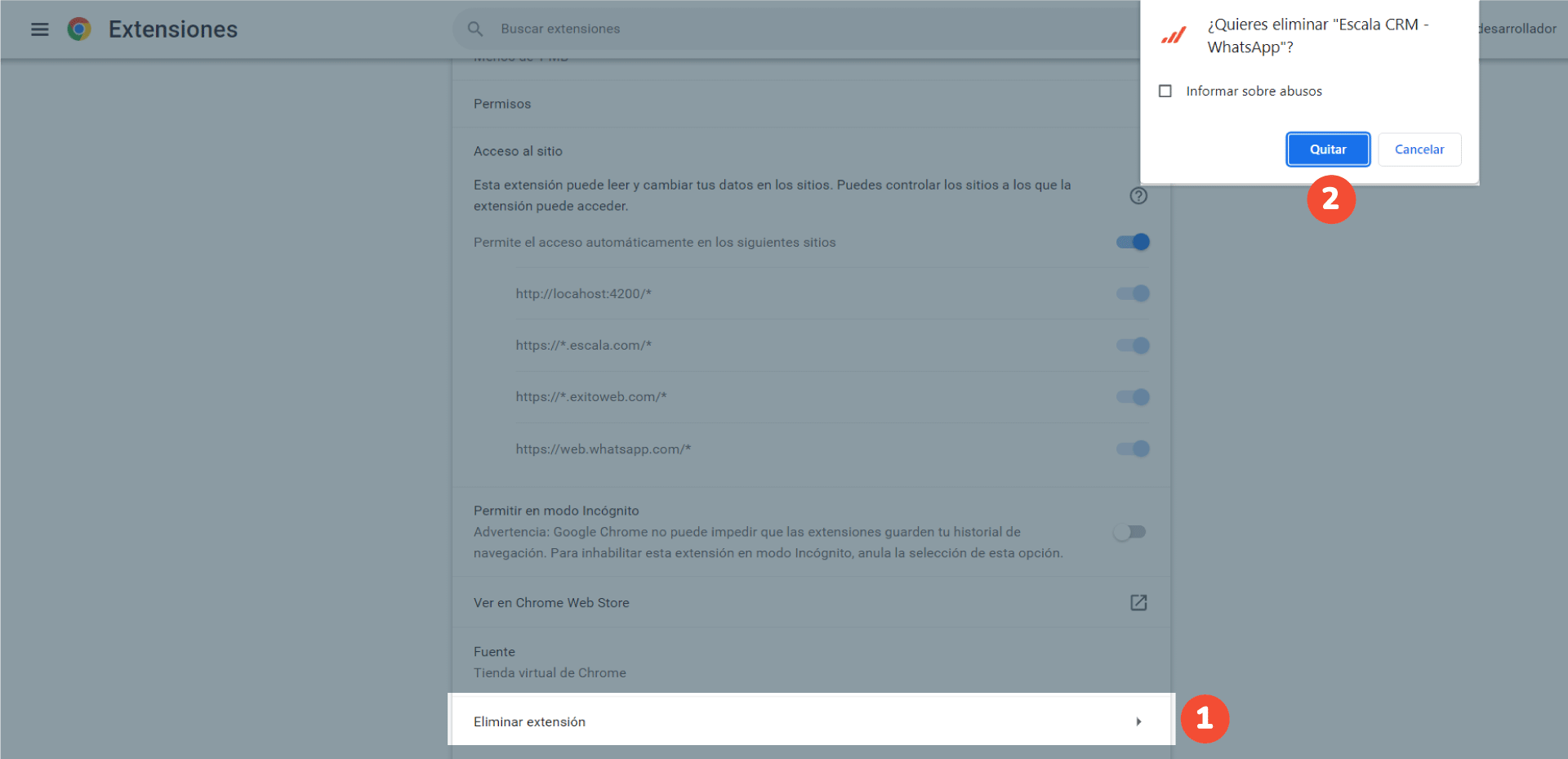The width and height of the screenshot is (1568, 759).
Task: Click the search magnifier icon
Action: pos(475,29)
